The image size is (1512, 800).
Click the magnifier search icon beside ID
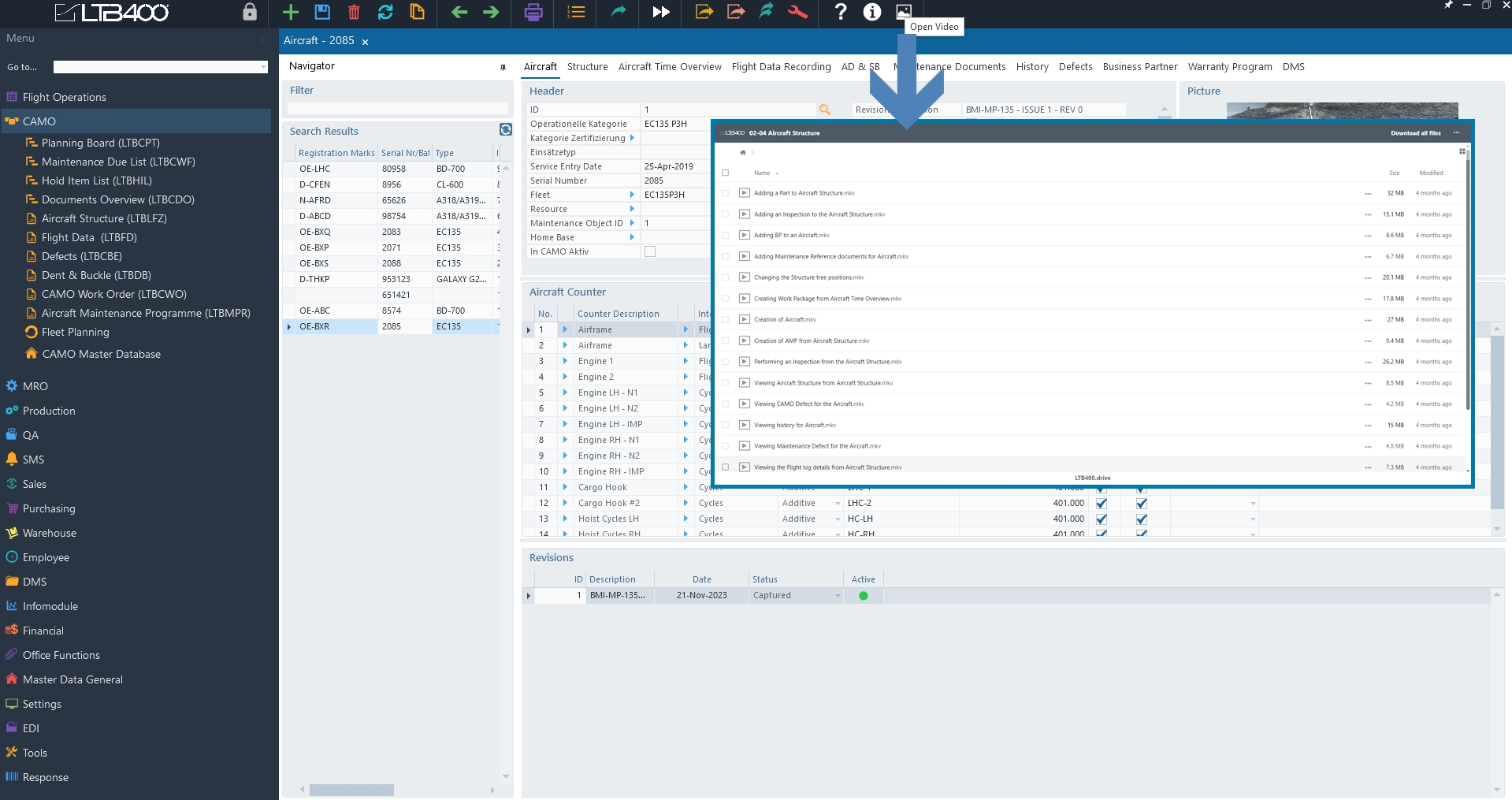point(825,110)
